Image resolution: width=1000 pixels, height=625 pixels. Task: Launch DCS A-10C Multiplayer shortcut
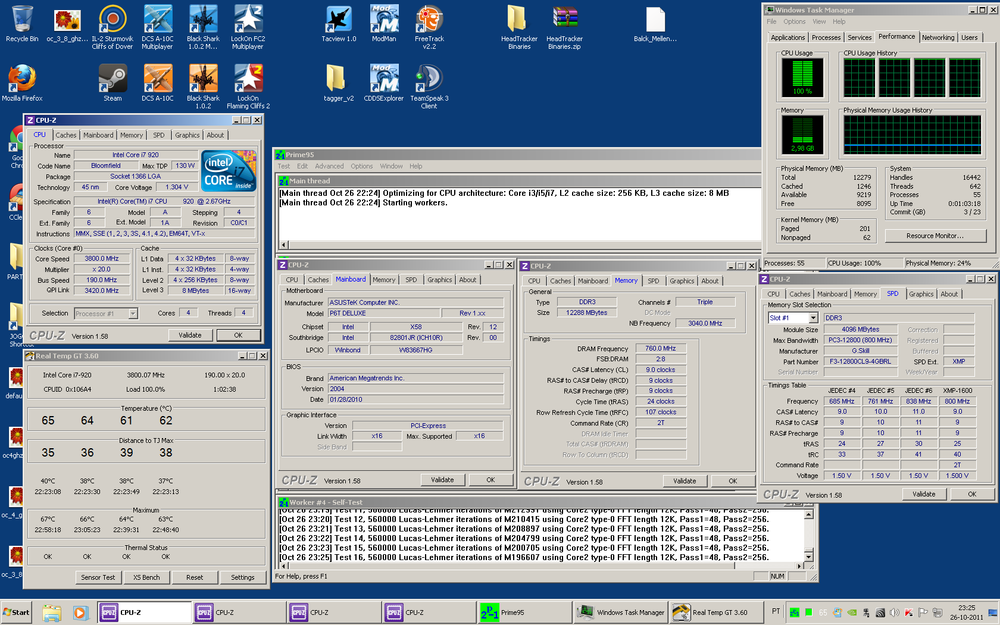pos(157,18)
